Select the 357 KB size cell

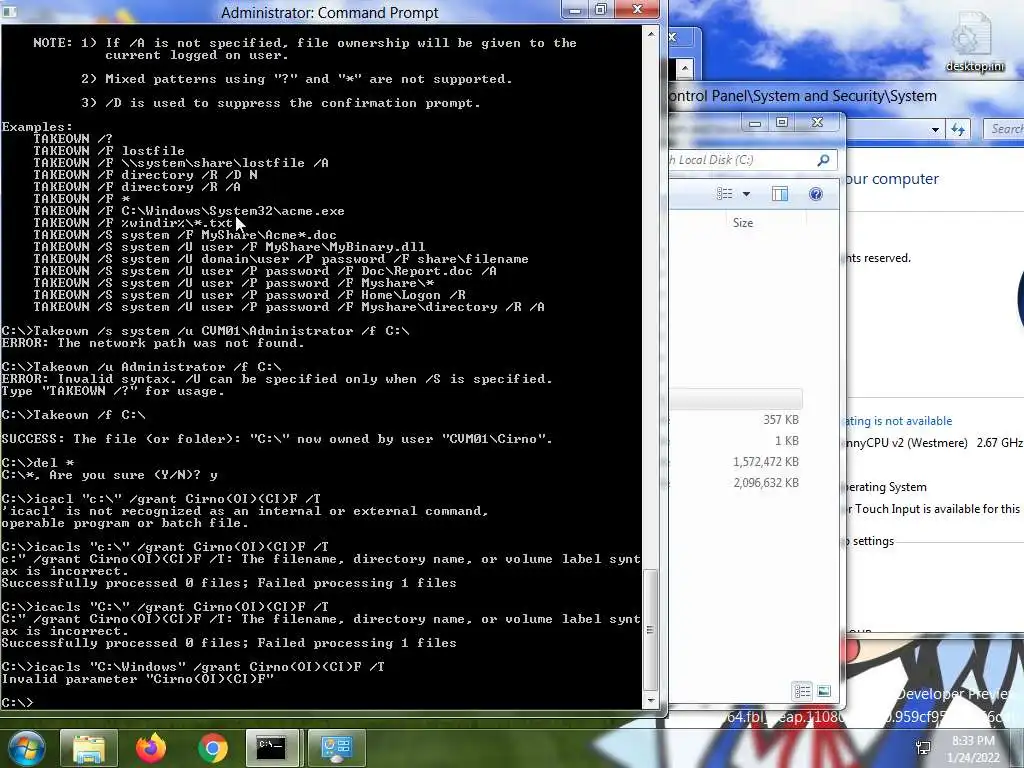point(780,420)
